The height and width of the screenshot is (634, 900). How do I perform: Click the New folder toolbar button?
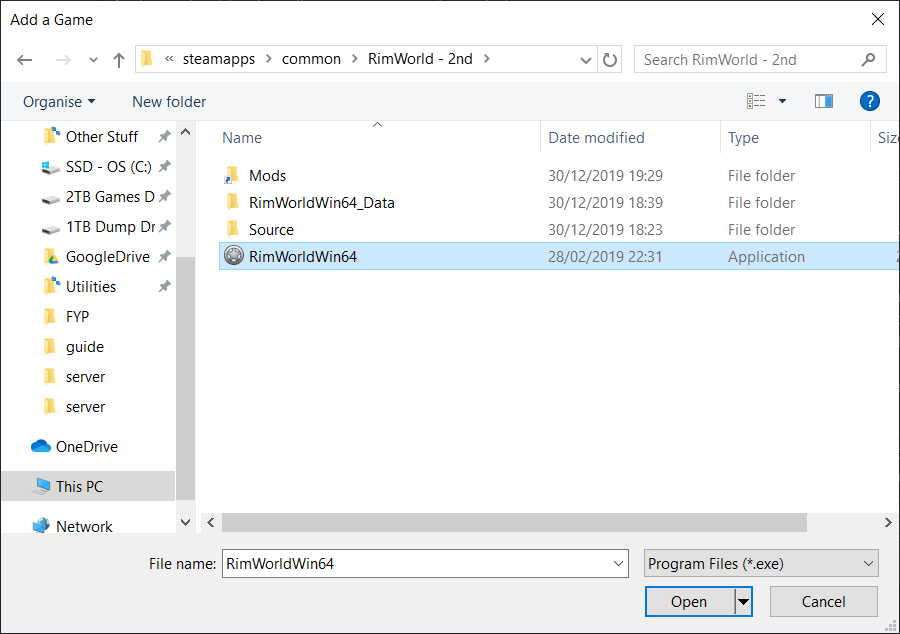pyautogui.click(x=169, y=101)
